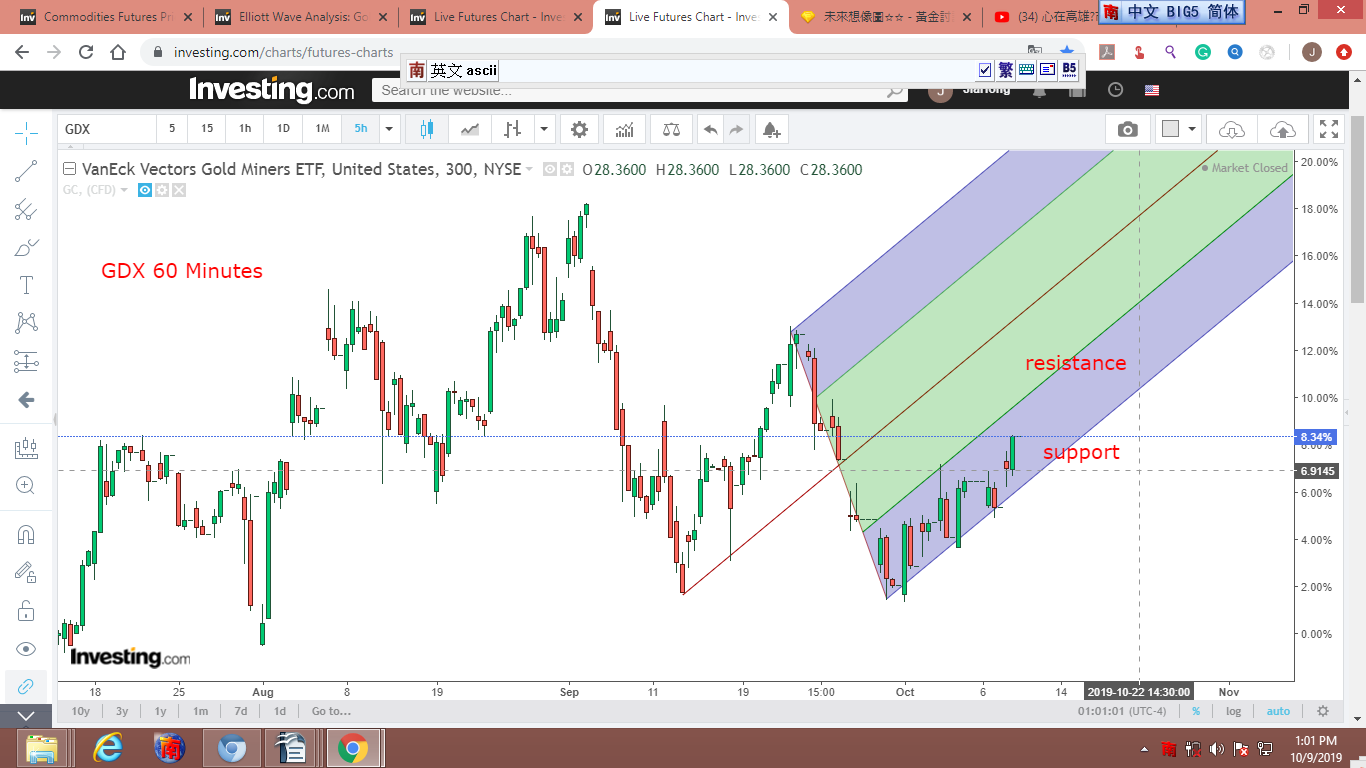The width and height of the screenshot is (1366, 768).
Task: Redo the chart action
Action: [736, 129]
